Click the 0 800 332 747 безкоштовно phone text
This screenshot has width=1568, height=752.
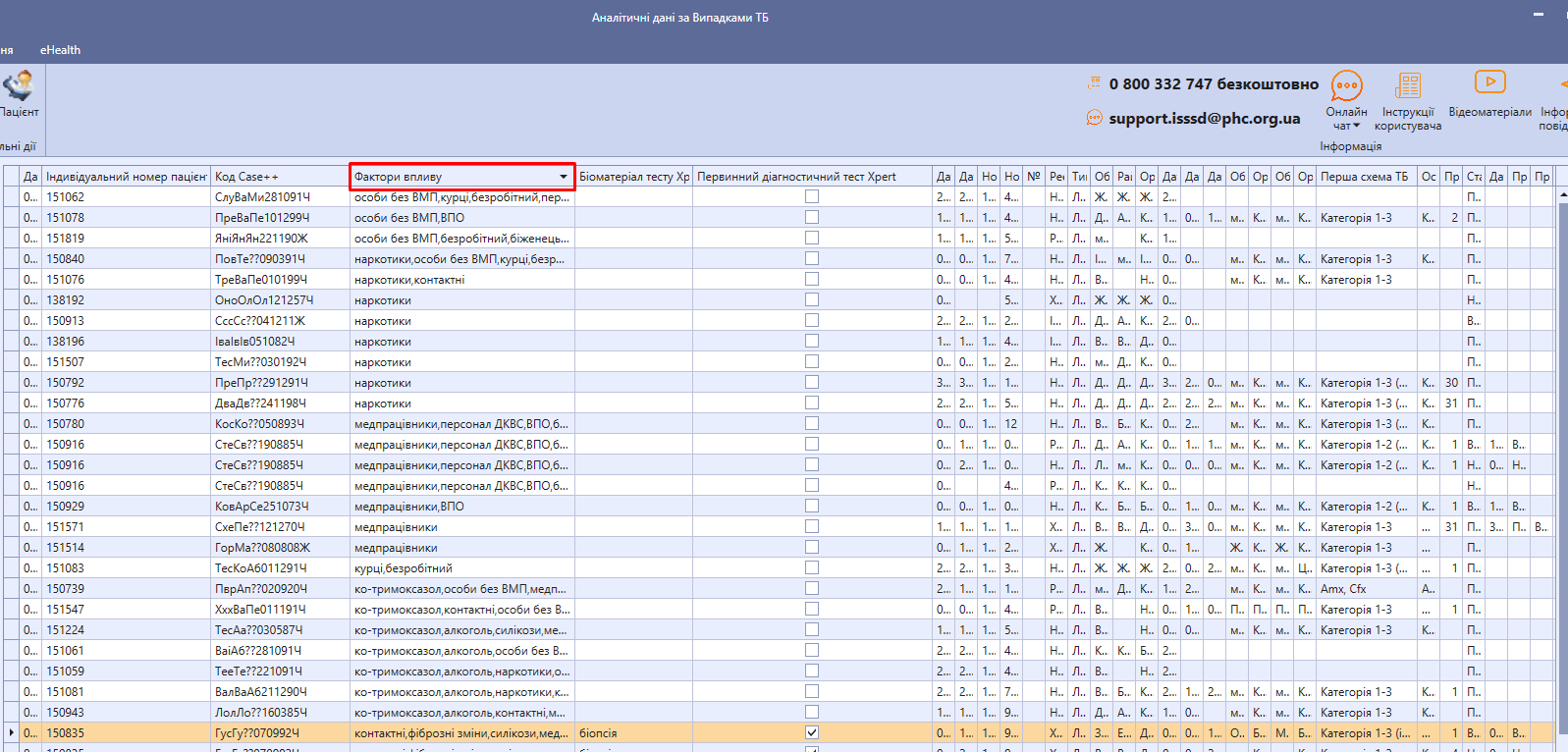pyautogui.click(x=1214, y=84)
